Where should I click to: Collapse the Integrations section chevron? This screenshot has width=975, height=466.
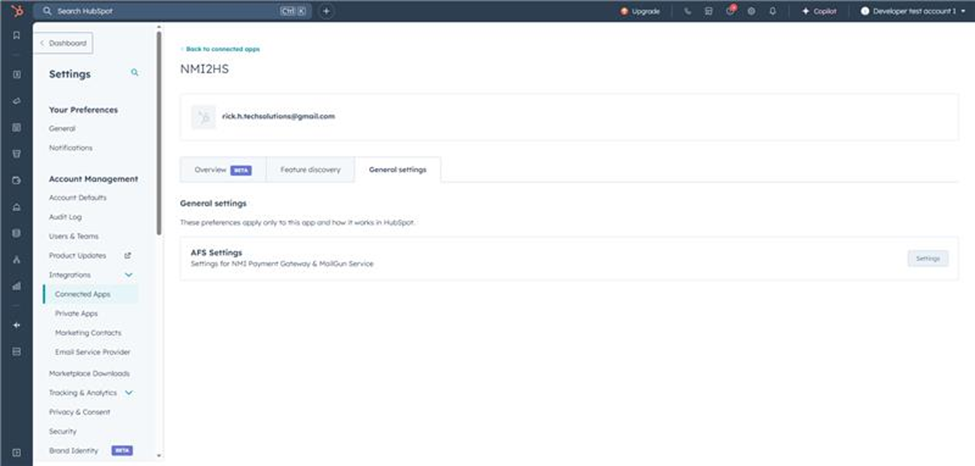pos(129,275)
